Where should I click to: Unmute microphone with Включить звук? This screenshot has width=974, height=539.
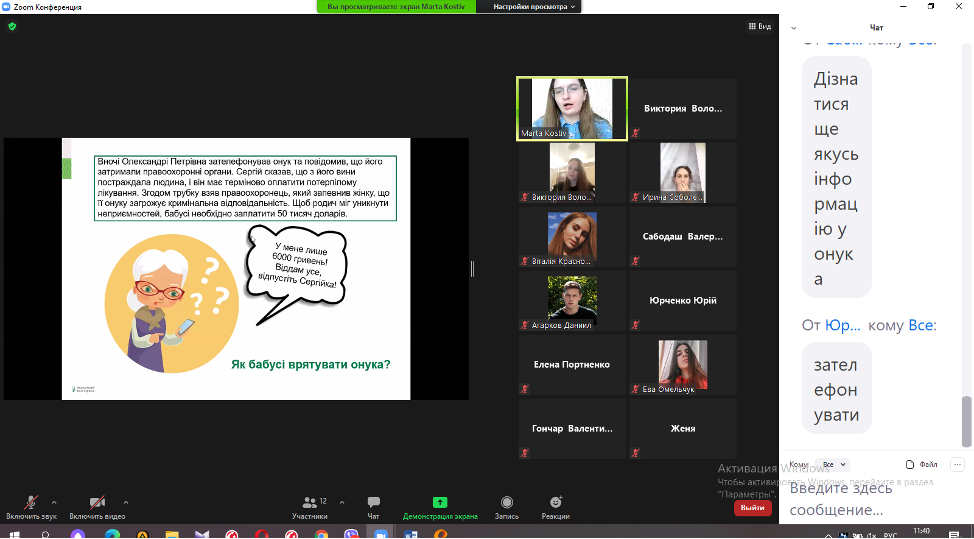[x=32, y=504]
